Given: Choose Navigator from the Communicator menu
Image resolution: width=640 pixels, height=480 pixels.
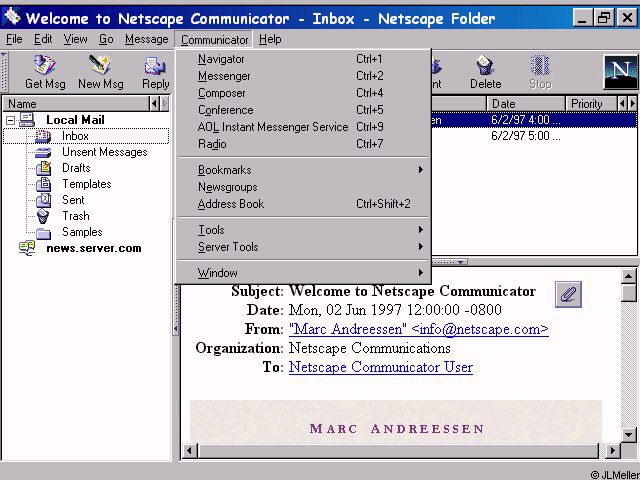Looking at the screenshot, I should (304, 59).
